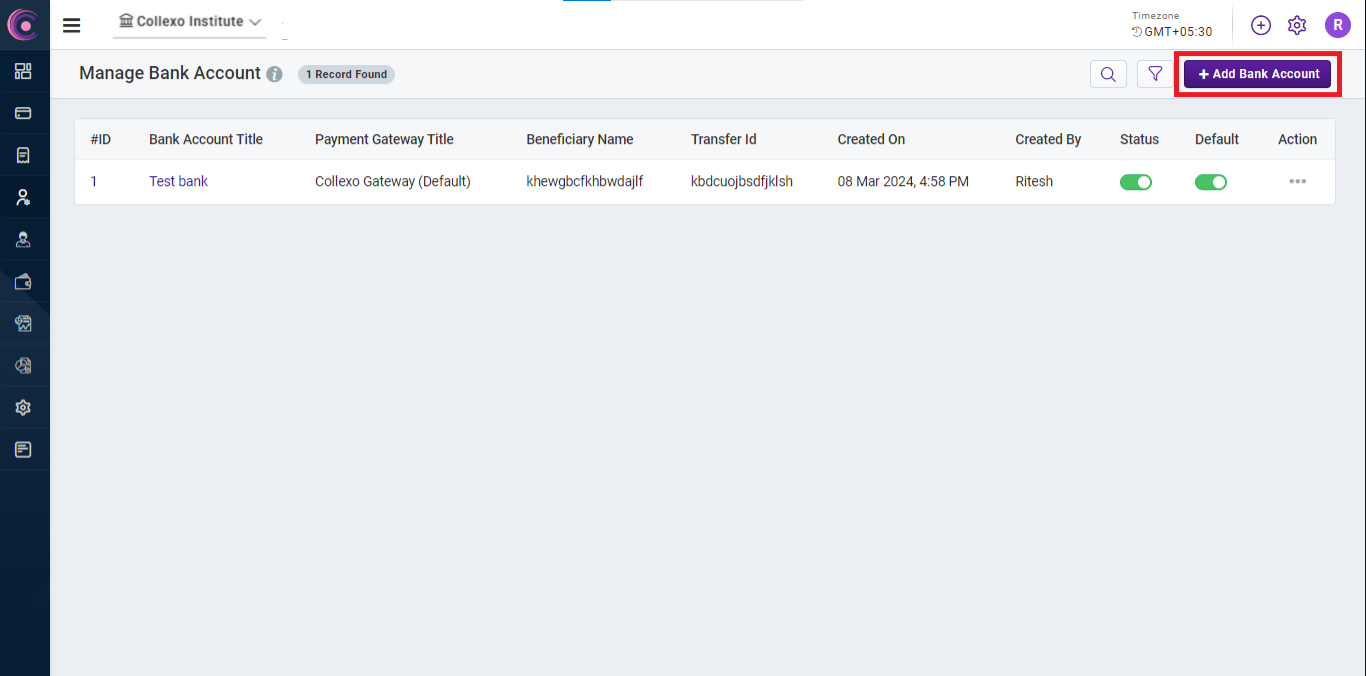Toggle the Default switch for Test bank
The width and height of the screenshot is (1366, 676).
[1211, 182]
